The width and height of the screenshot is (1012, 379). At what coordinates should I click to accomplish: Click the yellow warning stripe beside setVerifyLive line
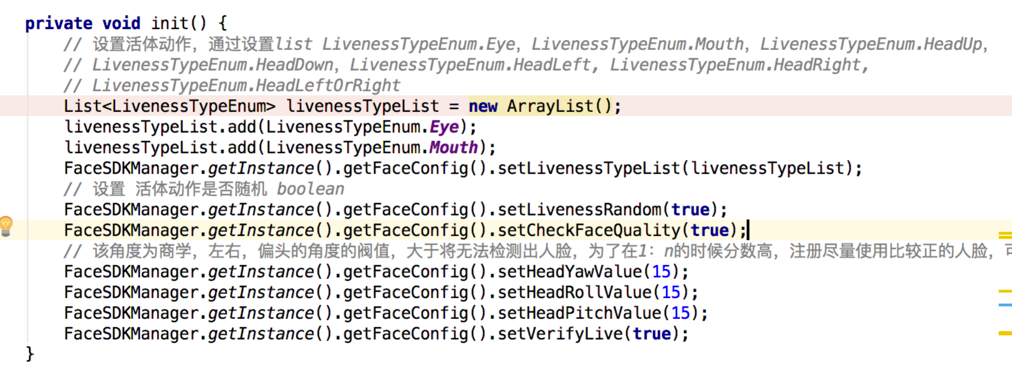tap(1005, 333)
